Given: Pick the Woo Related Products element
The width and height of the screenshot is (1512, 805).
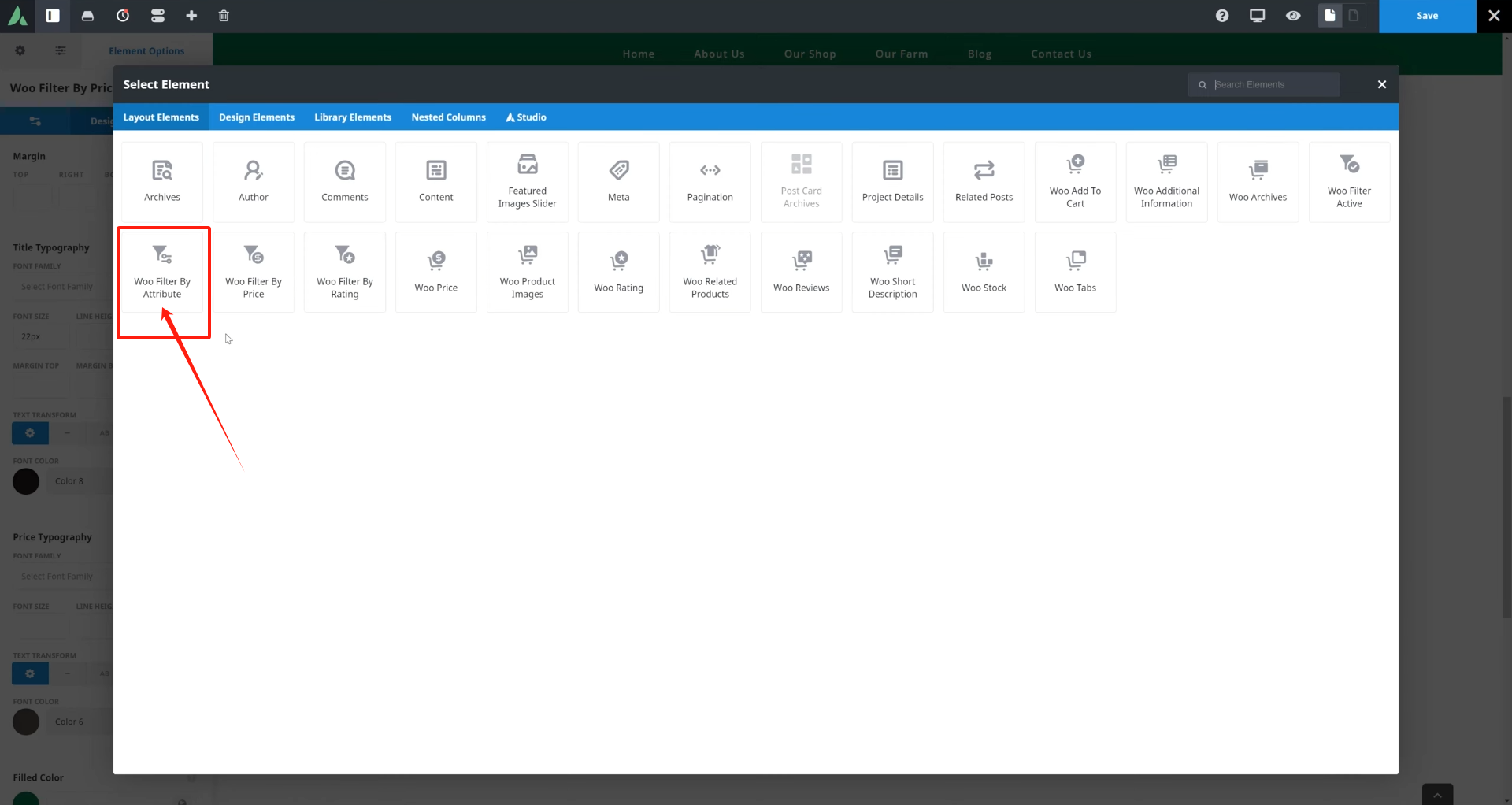Looking at the screenshot, I should pos(710,272).
